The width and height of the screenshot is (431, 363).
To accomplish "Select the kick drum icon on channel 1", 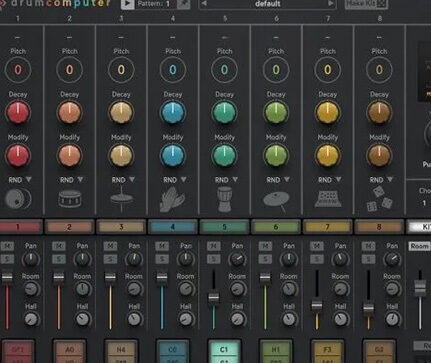I will pos(18,199).
